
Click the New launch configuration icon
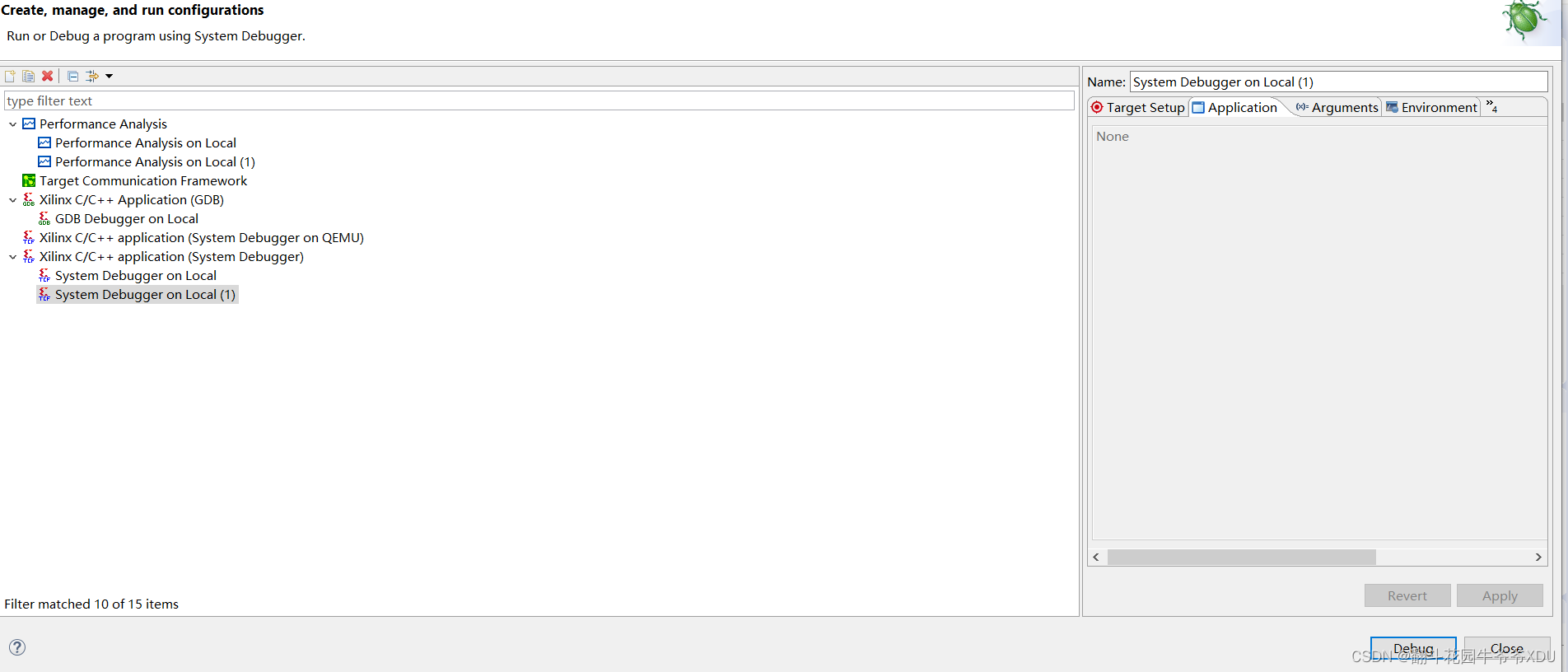tap(10, 76)
